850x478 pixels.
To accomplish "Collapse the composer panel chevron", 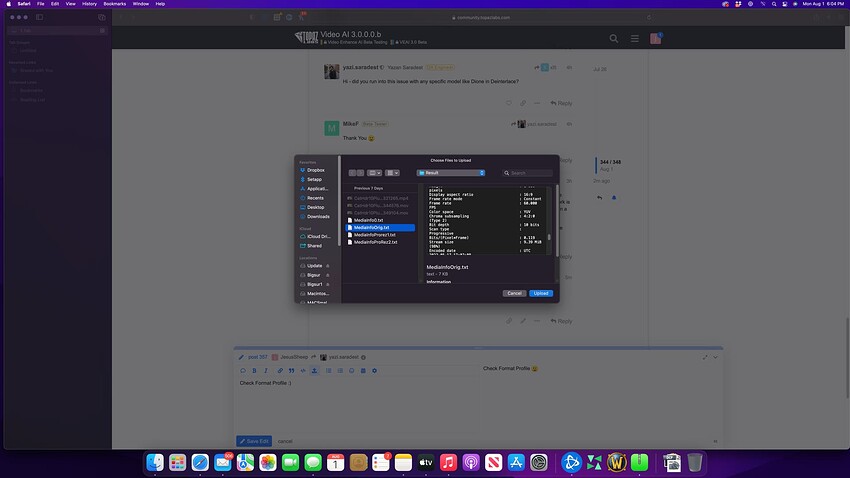I will click(x=716, y=357).
